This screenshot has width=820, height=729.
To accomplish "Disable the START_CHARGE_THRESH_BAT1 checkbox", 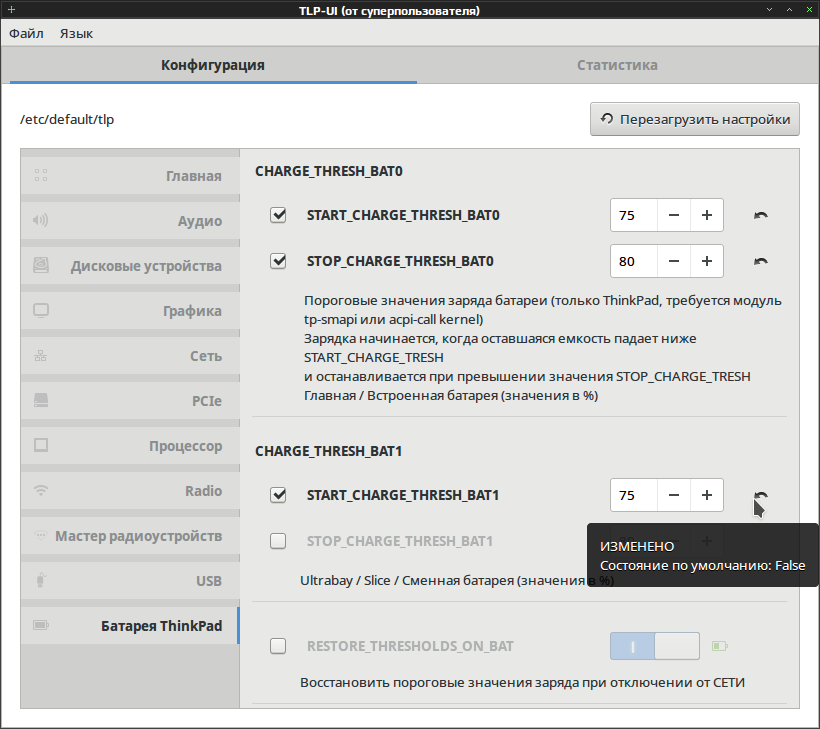I will tap(278, 495).
